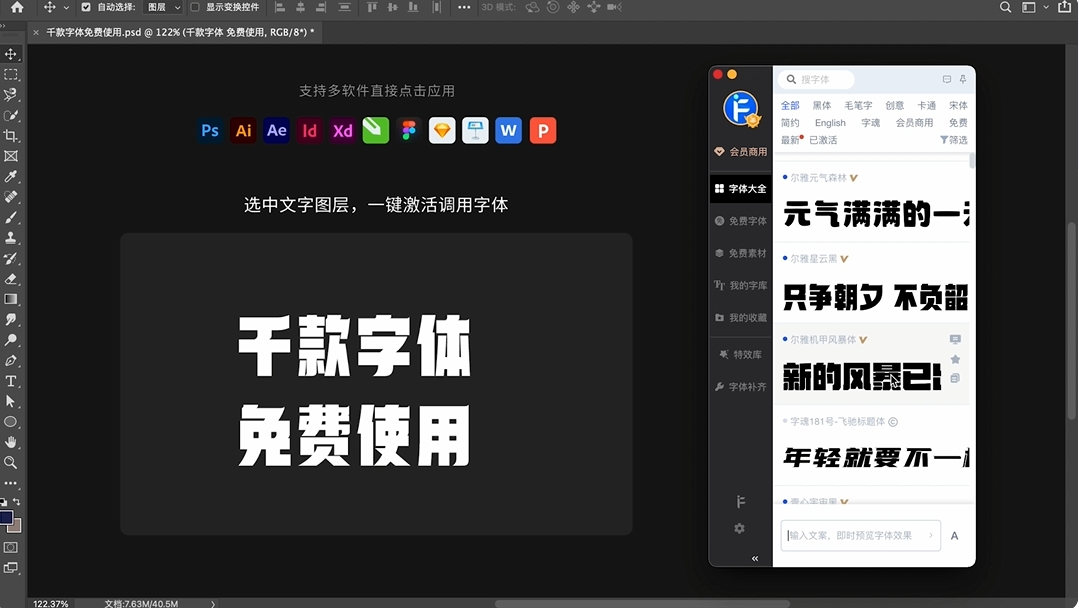Open the workspace switcher dropdown arrow
This screenshot has height=608, width=1079.
tap(1046, 8)
